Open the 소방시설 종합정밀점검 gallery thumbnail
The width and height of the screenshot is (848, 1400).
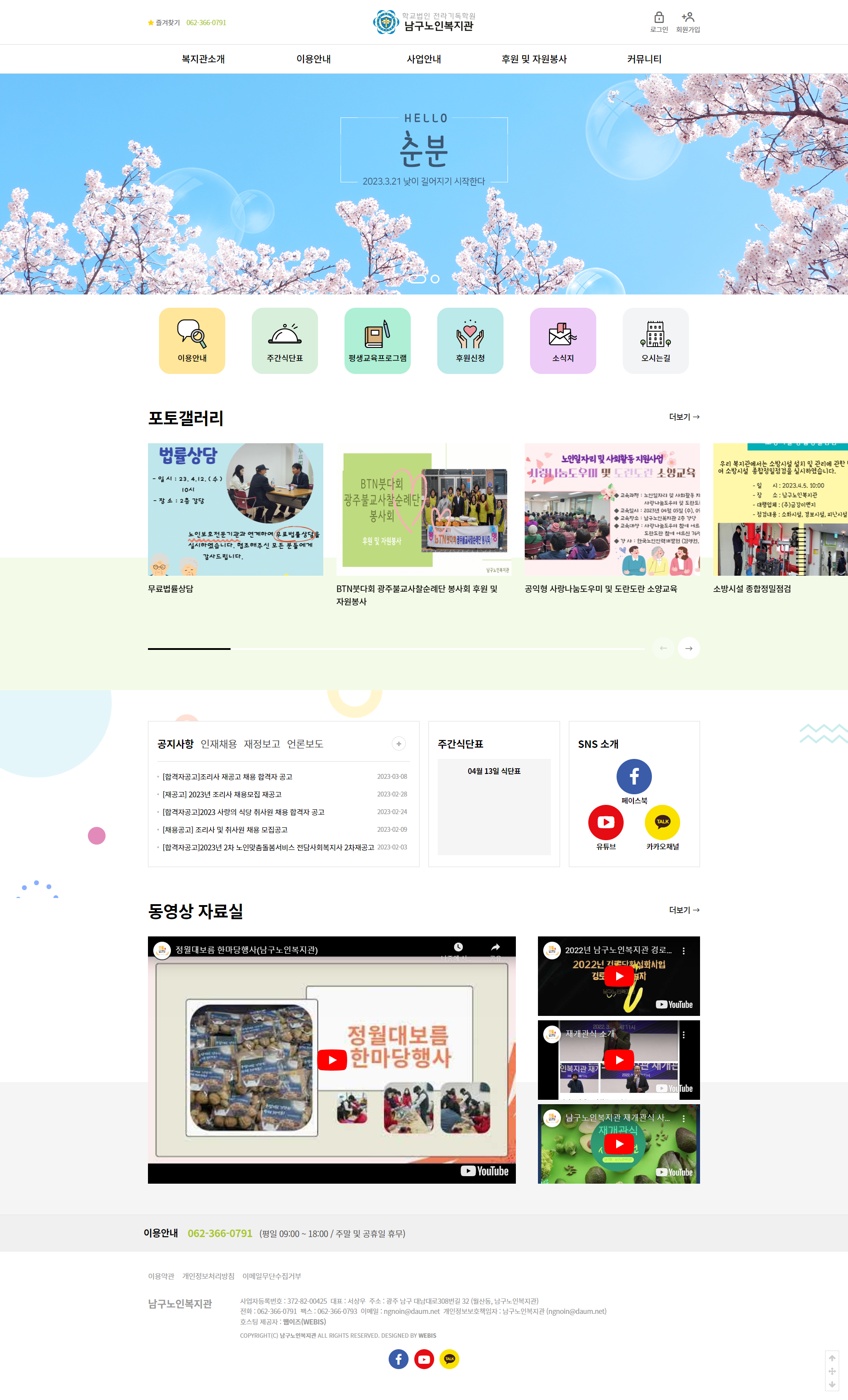(x=780, y=509)
